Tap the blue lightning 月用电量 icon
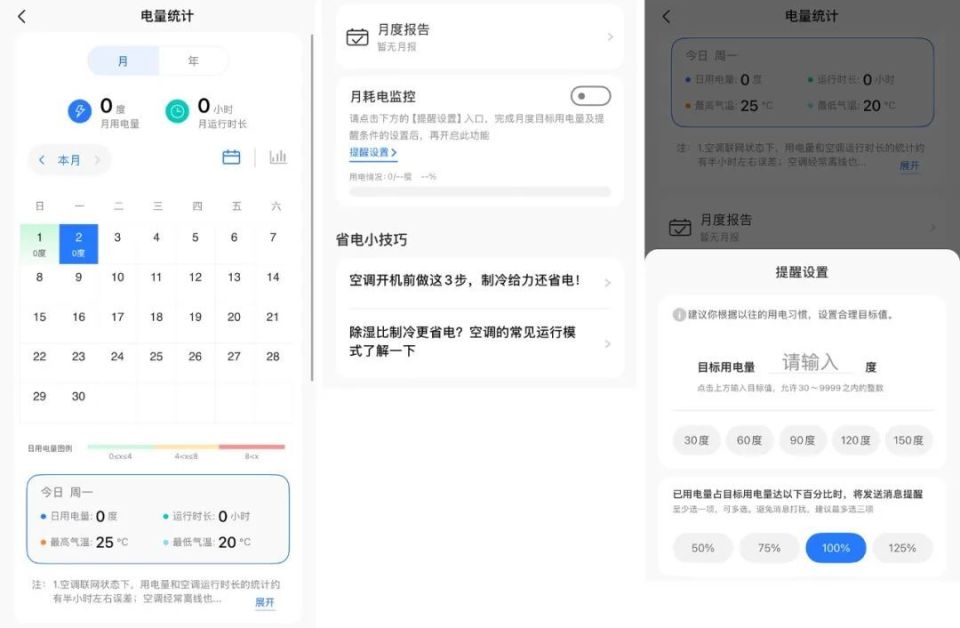The height and width of the screenshot is (628, 960). (x=80, y=111)
